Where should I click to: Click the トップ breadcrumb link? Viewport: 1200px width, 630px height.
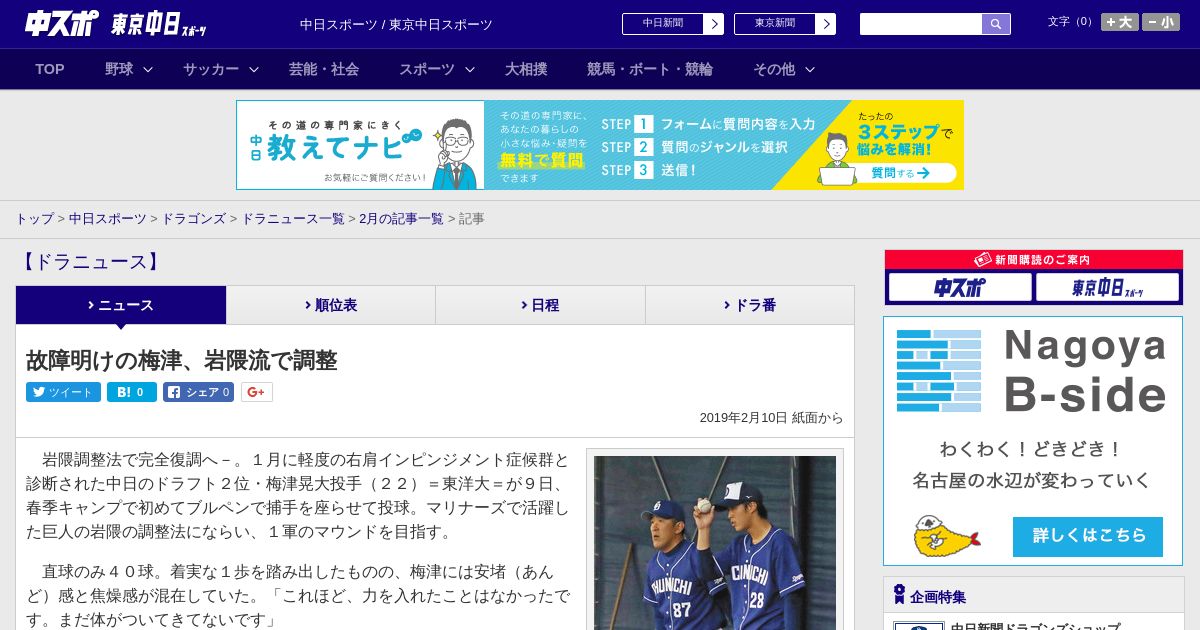point(34,218)
